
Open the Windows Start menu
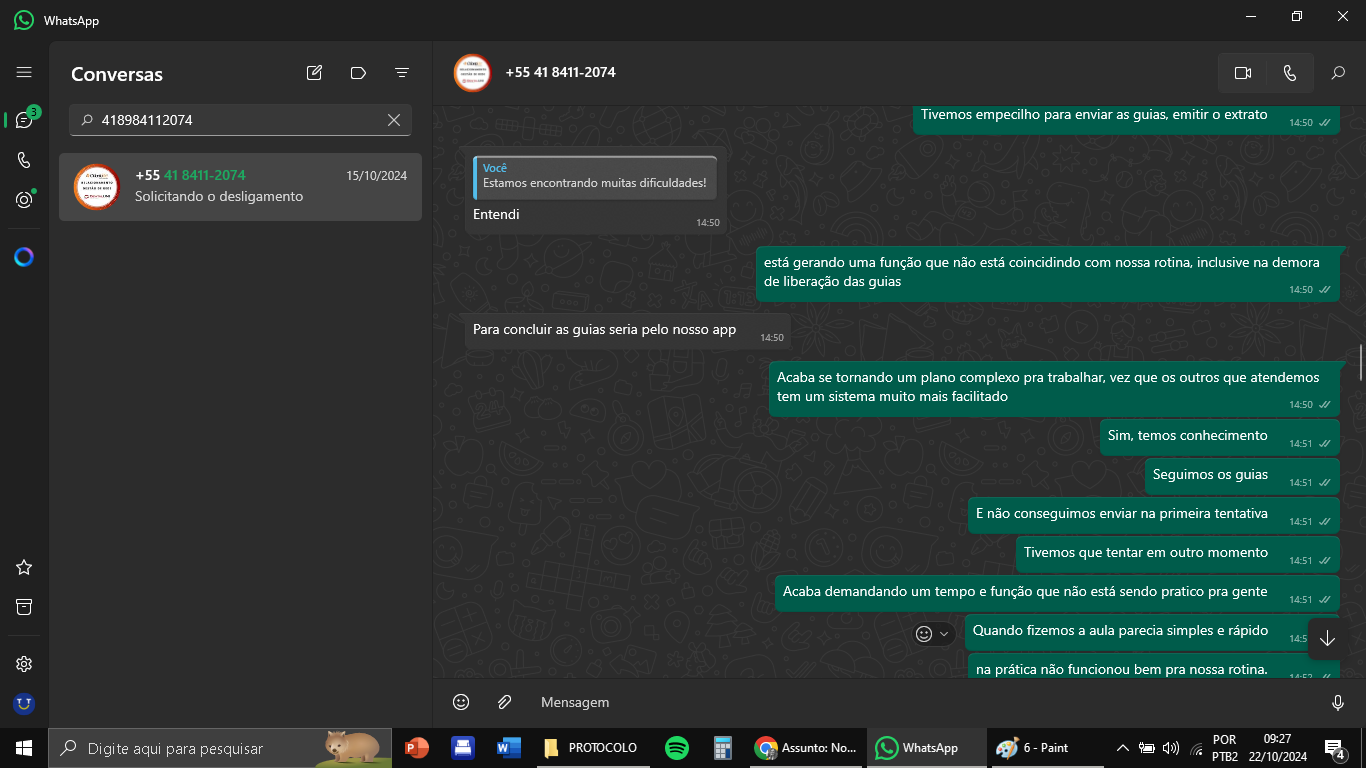[24, 748]
